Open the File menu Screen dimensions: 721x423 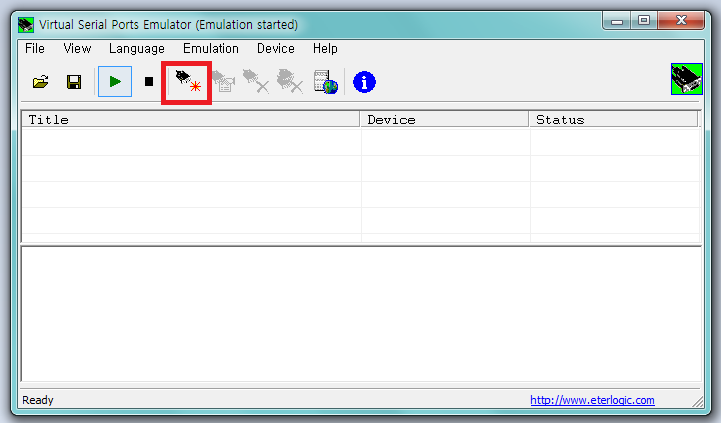34,49
